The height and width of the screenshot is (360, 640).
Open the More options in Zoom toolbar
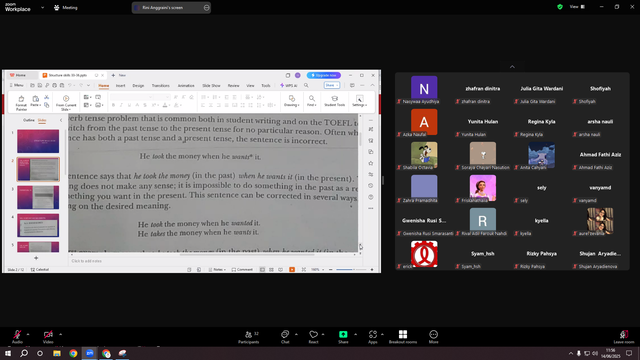(433, 337)
